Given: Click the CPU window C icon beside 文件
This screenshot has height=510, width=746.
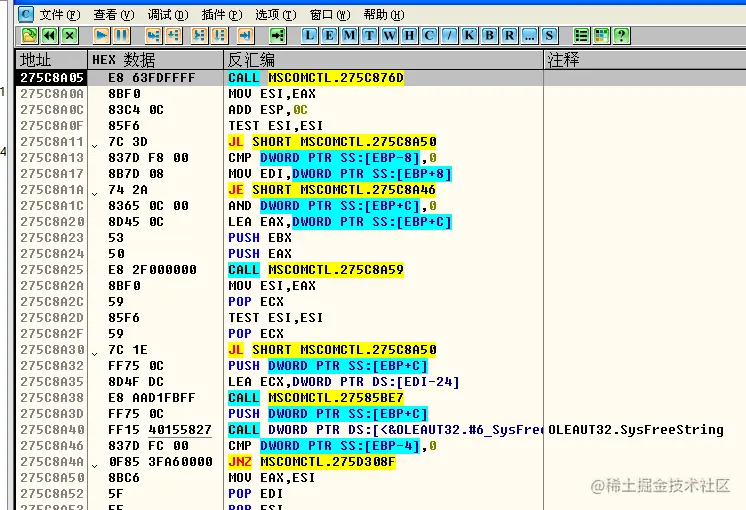Looking at the screenshot, I should [x=26, y=14].
